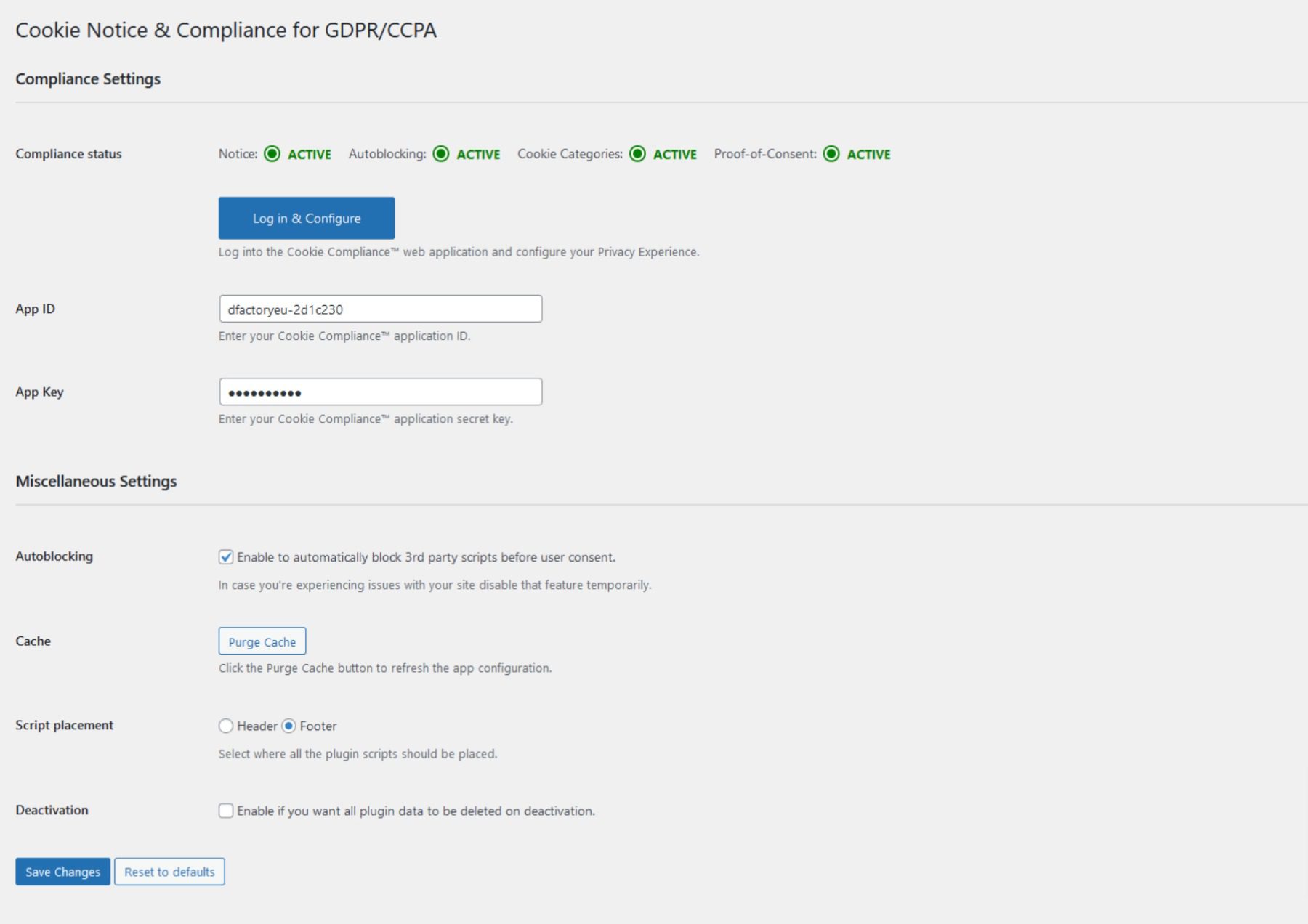Select Header for script placement
This screenshot has width=1308, height=924.
click(x=225, y=725)
